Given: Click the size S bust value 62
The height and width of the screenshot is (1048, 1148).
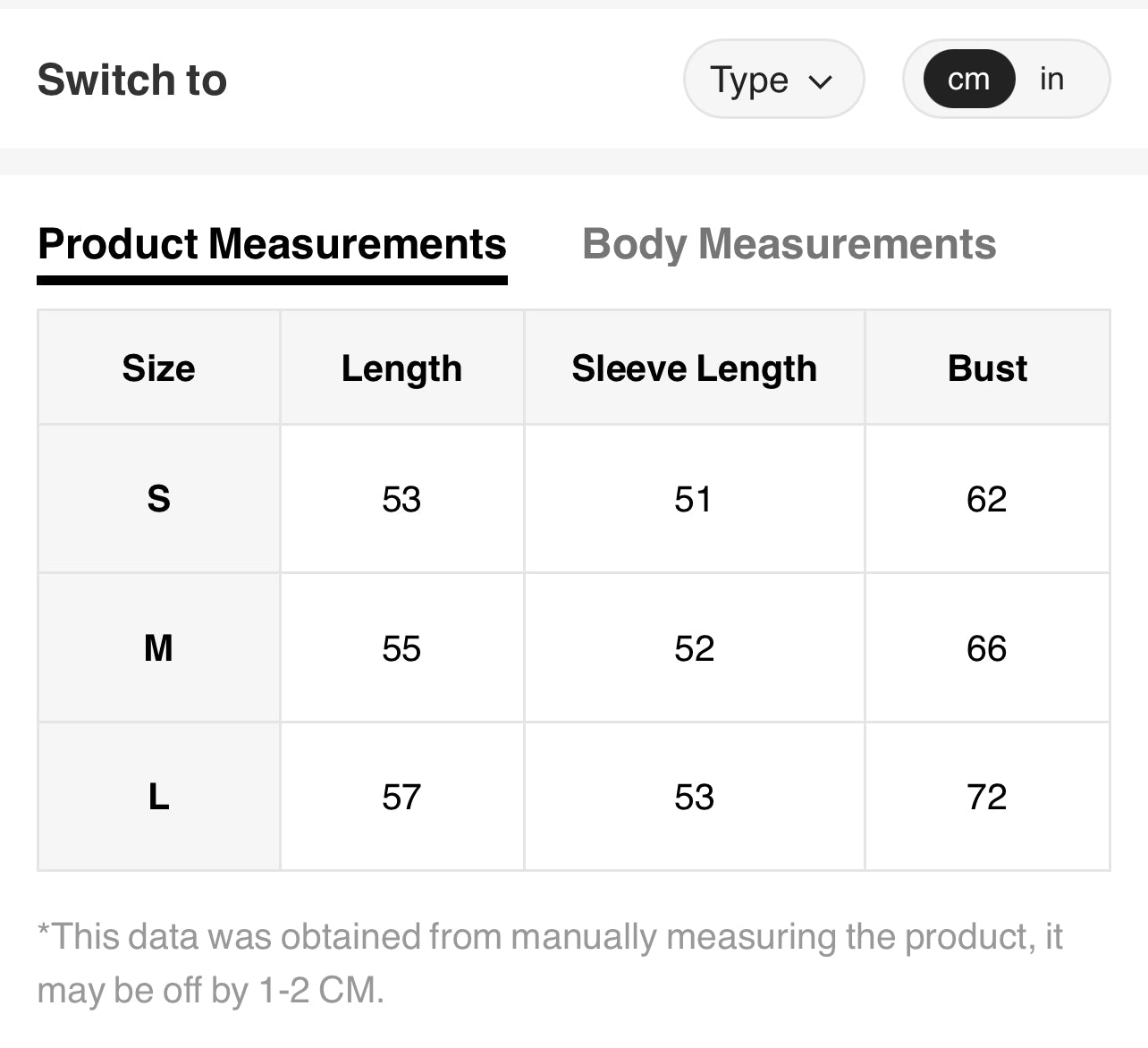Looking at the screenshot, I should pos(986,499).
